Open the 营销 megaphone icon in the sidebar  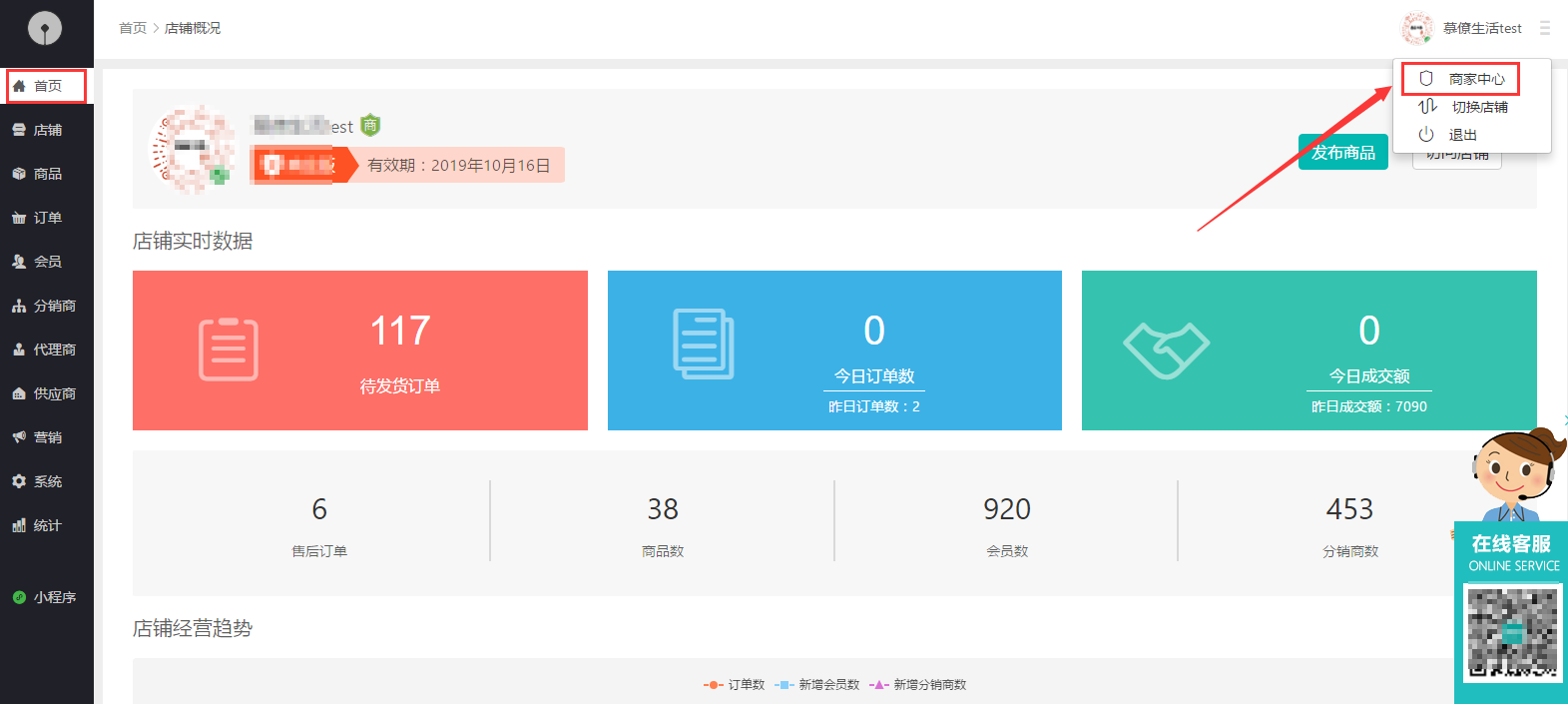[19, 437]
